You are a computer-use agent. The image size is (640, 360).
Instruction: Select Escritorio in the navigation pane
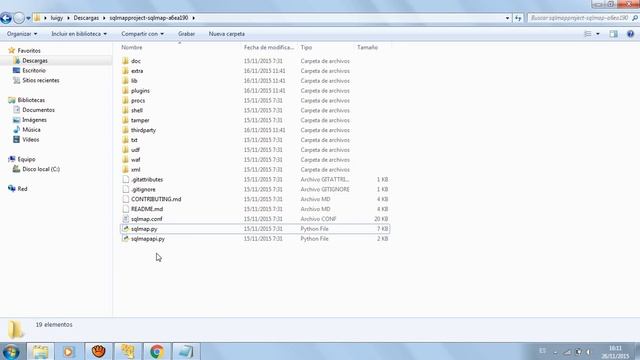point(34,70)
